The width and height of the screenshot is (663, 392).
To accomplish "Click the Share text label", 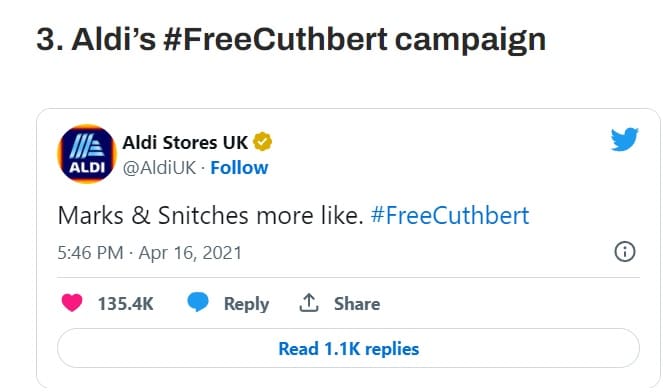I will pyautogui.click(x=357, y=304).
